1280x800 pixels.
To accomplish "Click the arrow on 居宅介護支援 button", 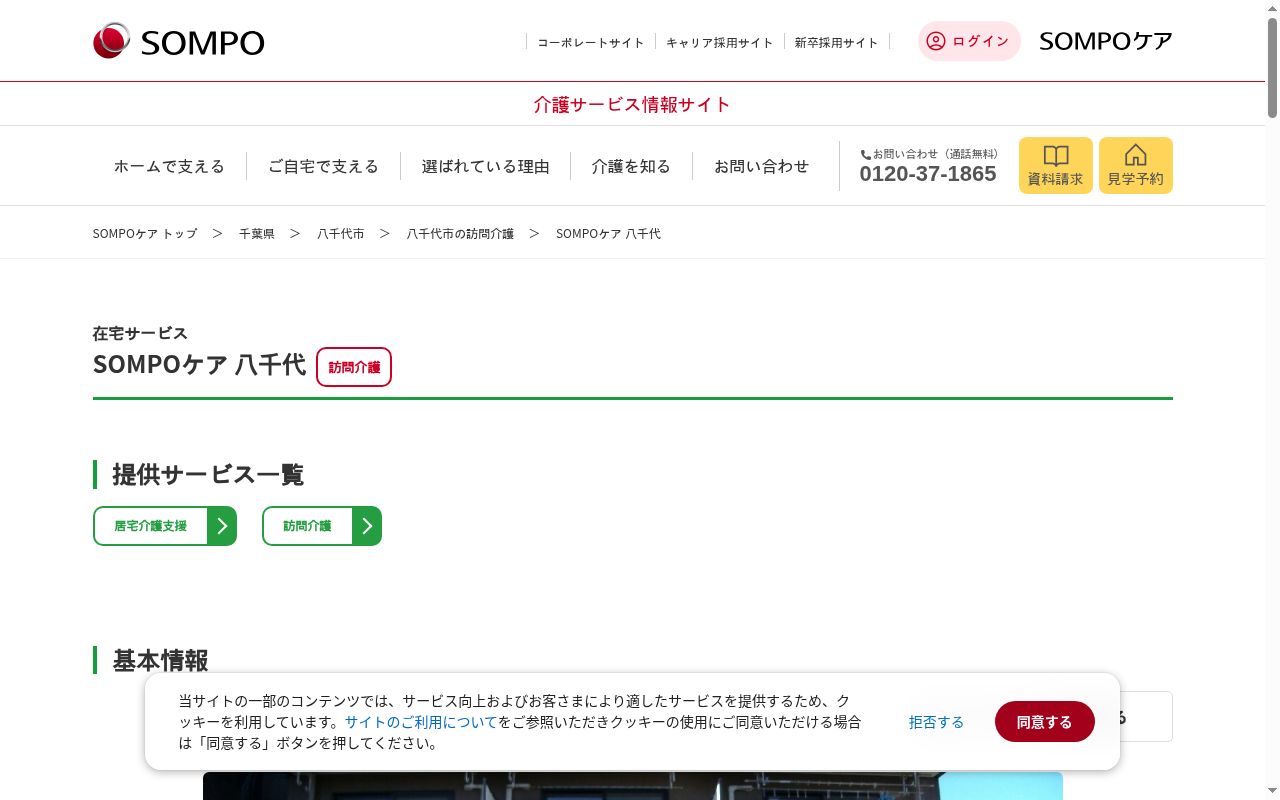I will click(x=222, y=526).
